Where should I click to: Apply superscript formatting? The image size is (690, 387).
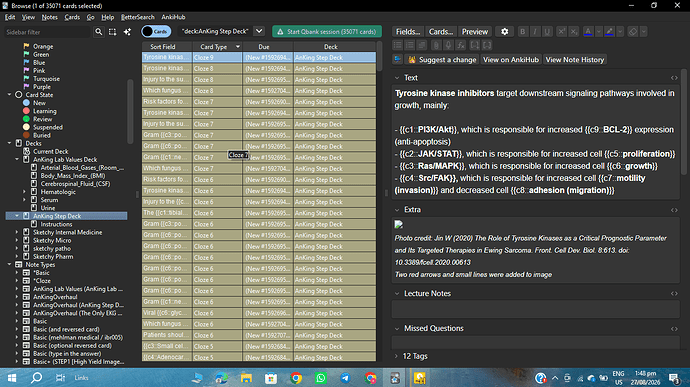point(561,32)
